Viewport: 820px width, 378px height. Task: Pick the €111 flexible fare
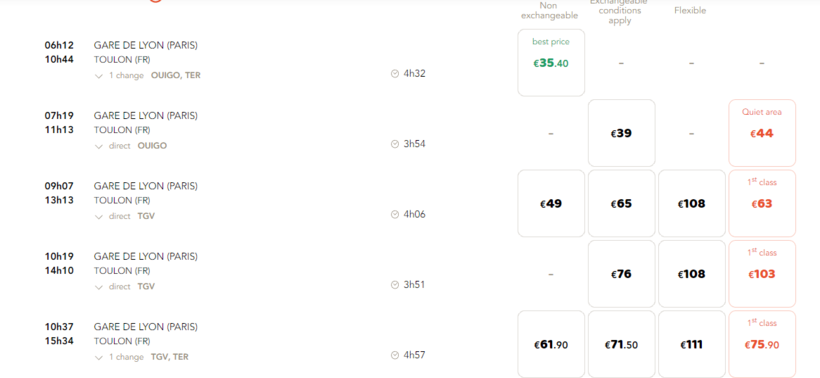[x=692, y=344]
